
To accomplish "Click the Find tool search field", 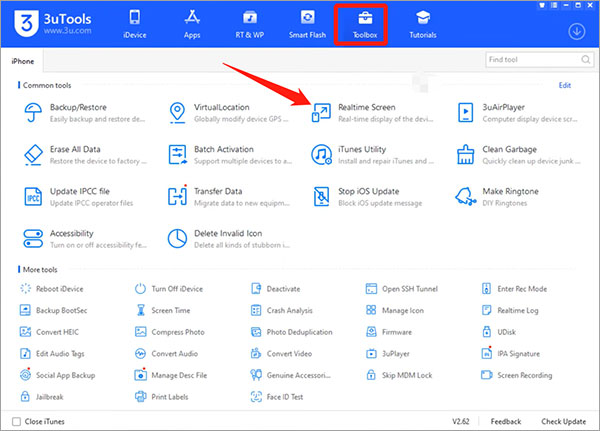I will pos(530,61).
